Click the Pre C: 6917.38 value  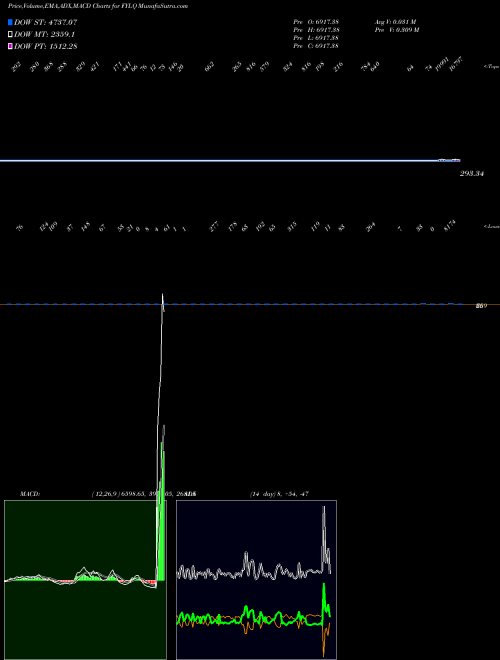tap(316, 46)
